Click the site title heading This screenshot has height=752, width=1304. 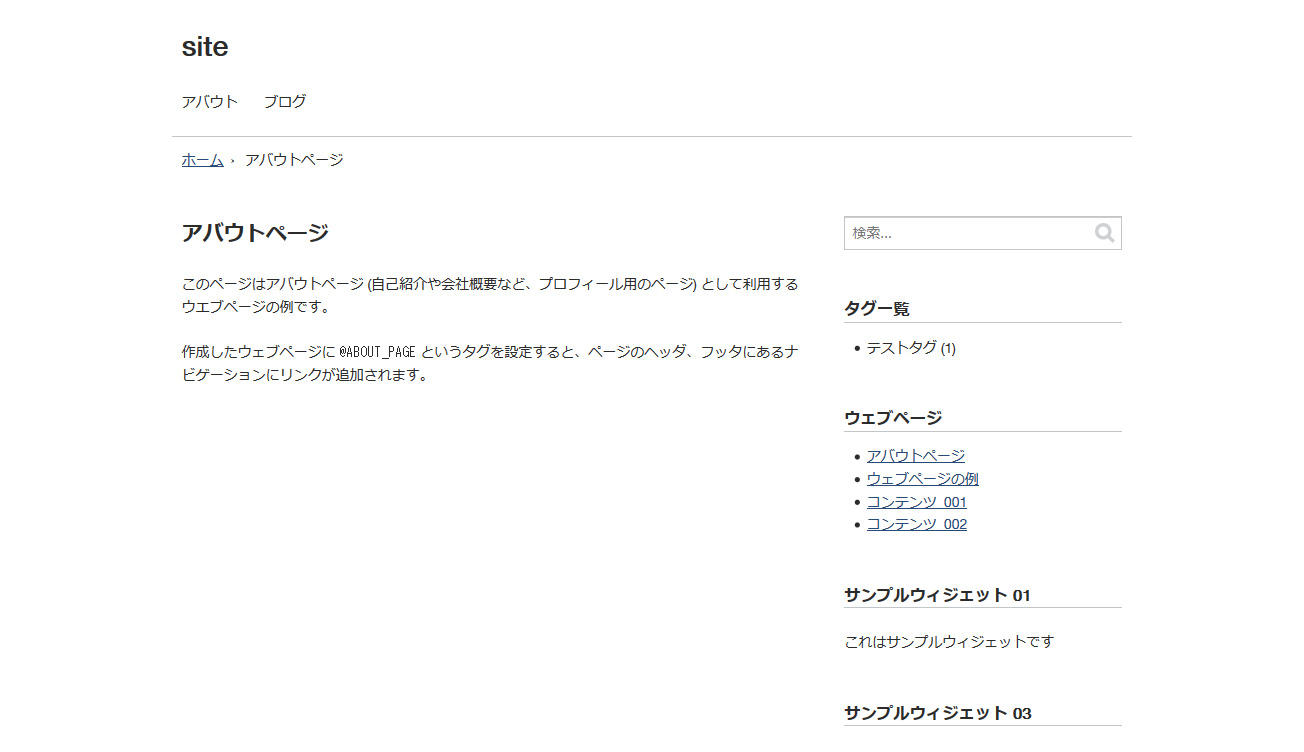pyautogui.click(x=205, y=46)
